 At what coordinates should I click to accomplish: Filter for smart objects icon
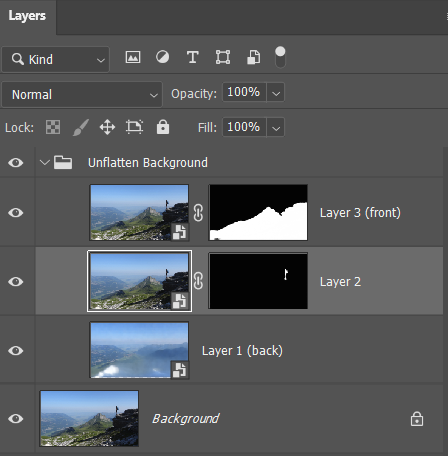pos(253,57)
